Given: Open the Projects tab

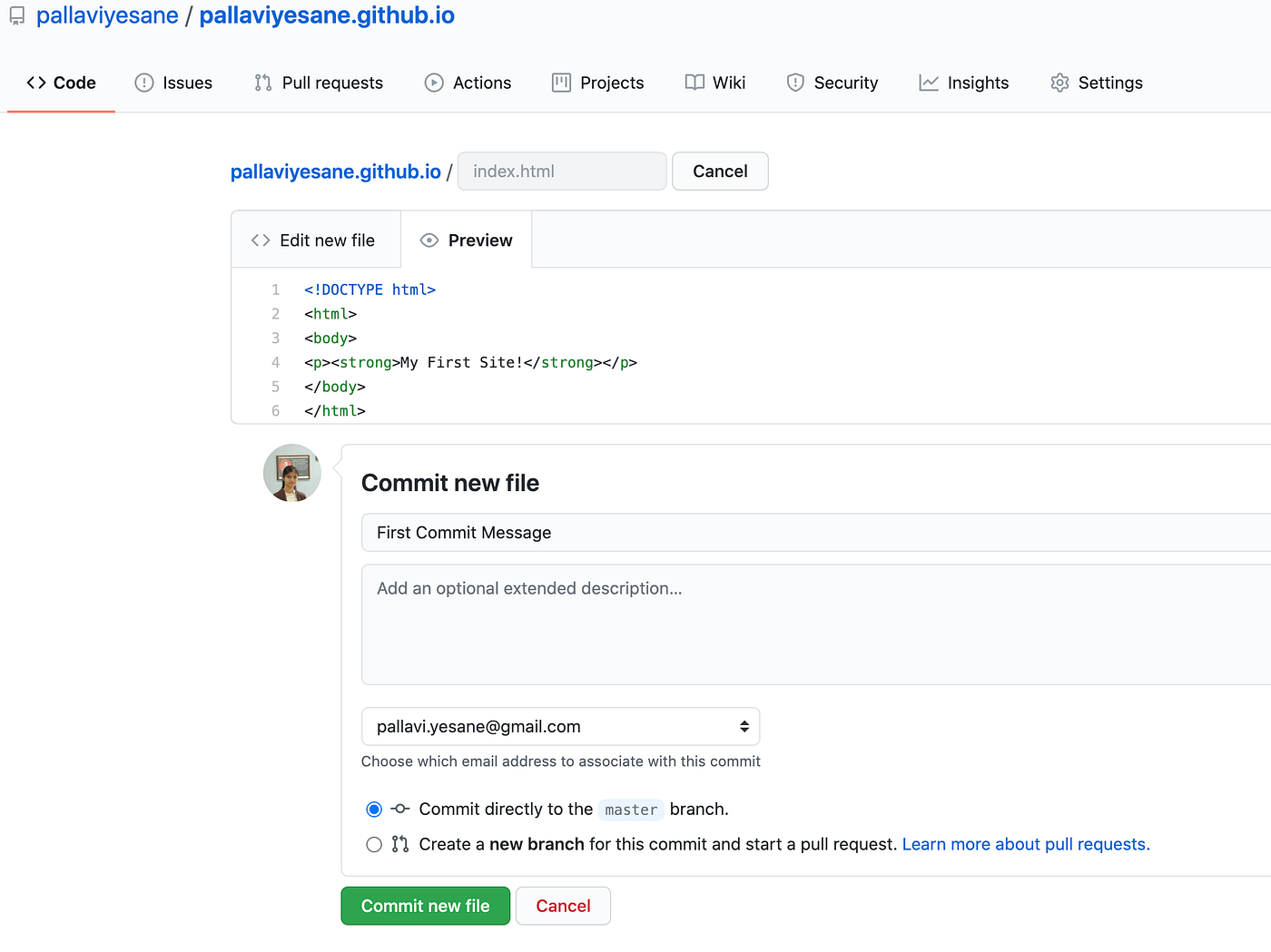Looking at the screenshot, I should coord(598,83).
